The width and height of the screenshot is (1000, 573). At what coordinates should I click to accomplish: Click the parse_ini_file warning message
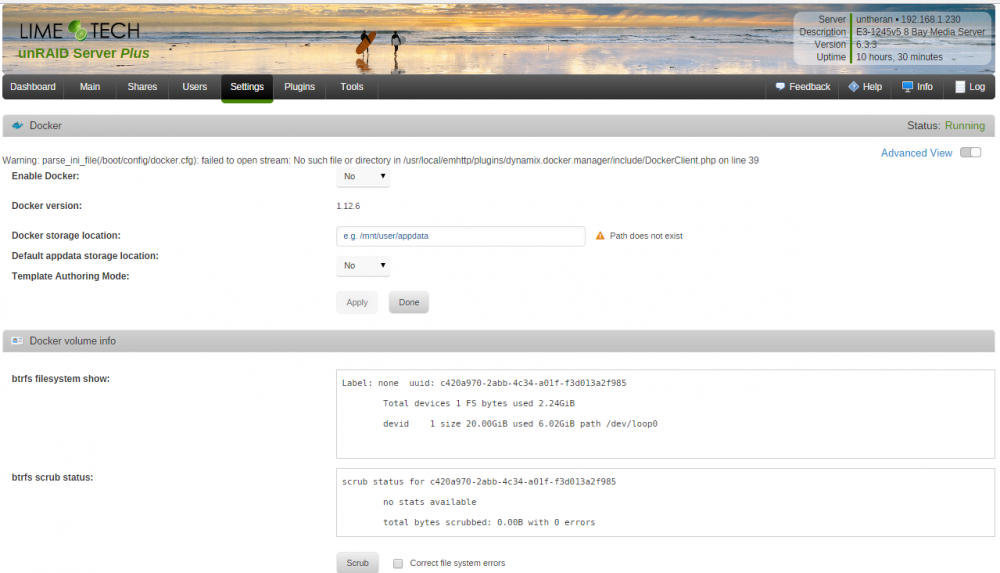coord(381,161)
